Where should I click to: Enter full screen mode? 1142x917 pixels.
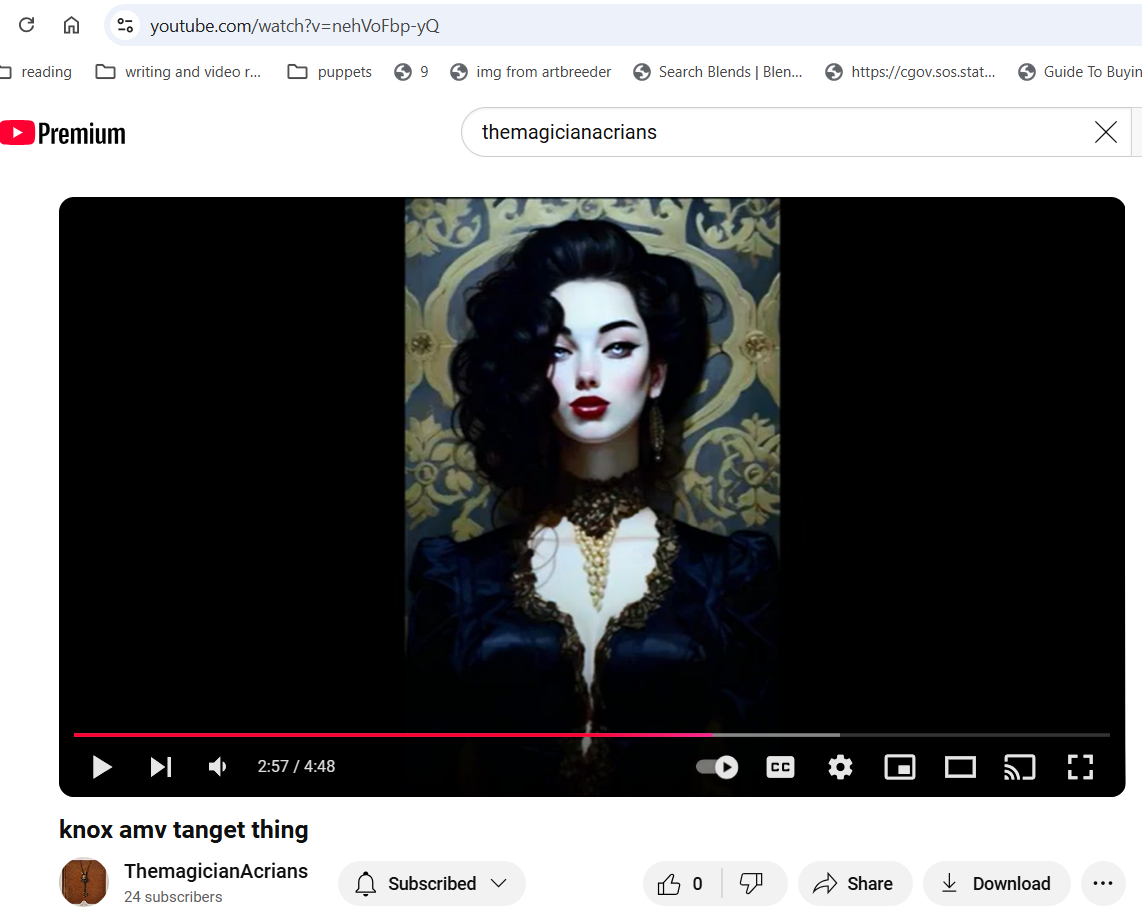[1080, 767]
